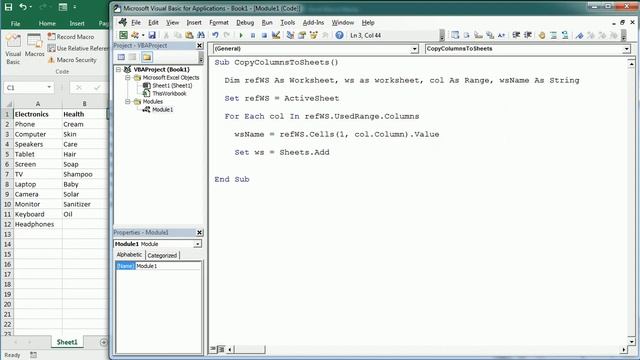
Task: Open the Tools menu
Action: (287, 23)
